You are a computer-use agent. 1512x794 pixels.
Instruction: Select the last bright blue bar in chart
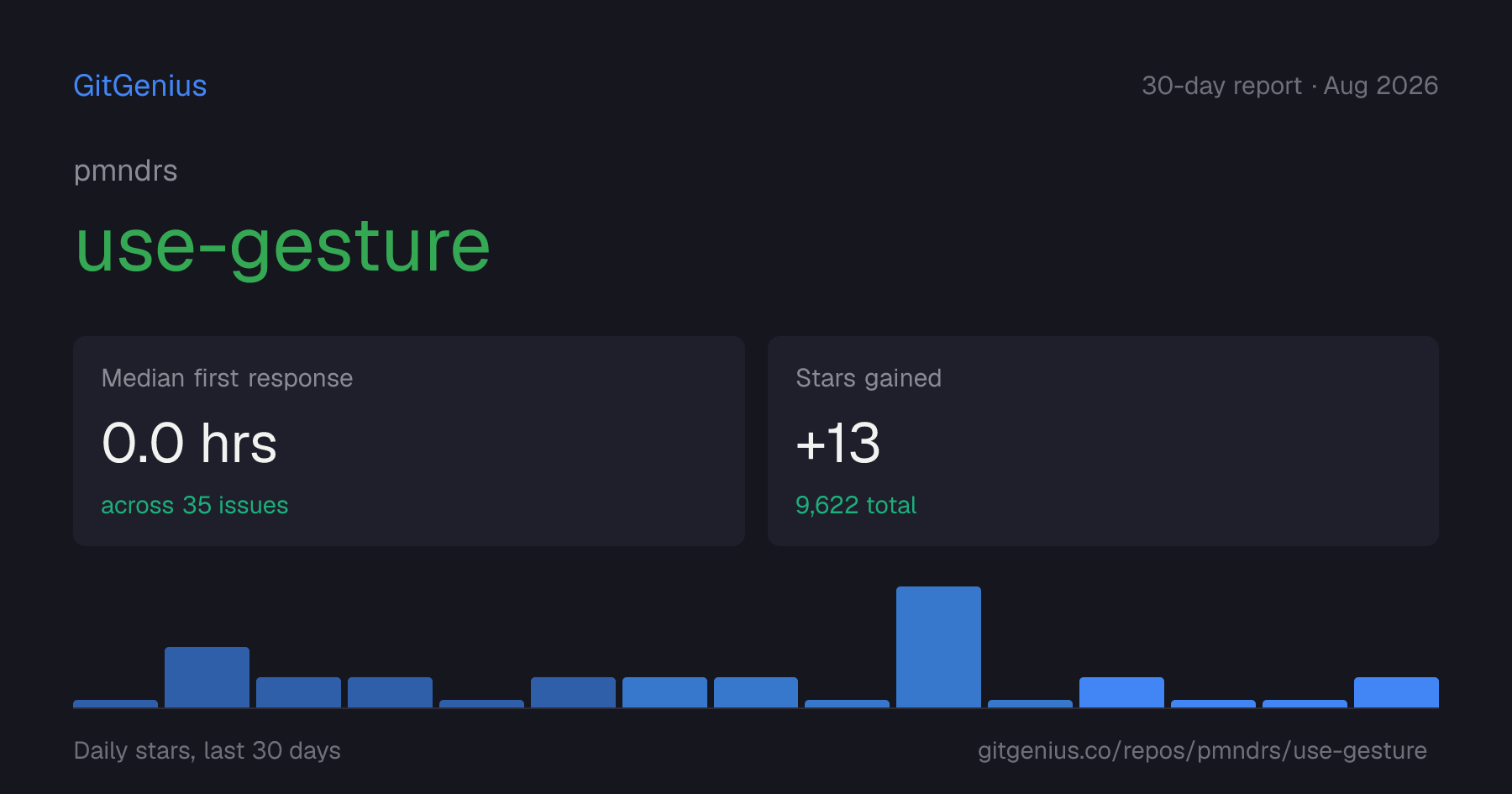1396,692
